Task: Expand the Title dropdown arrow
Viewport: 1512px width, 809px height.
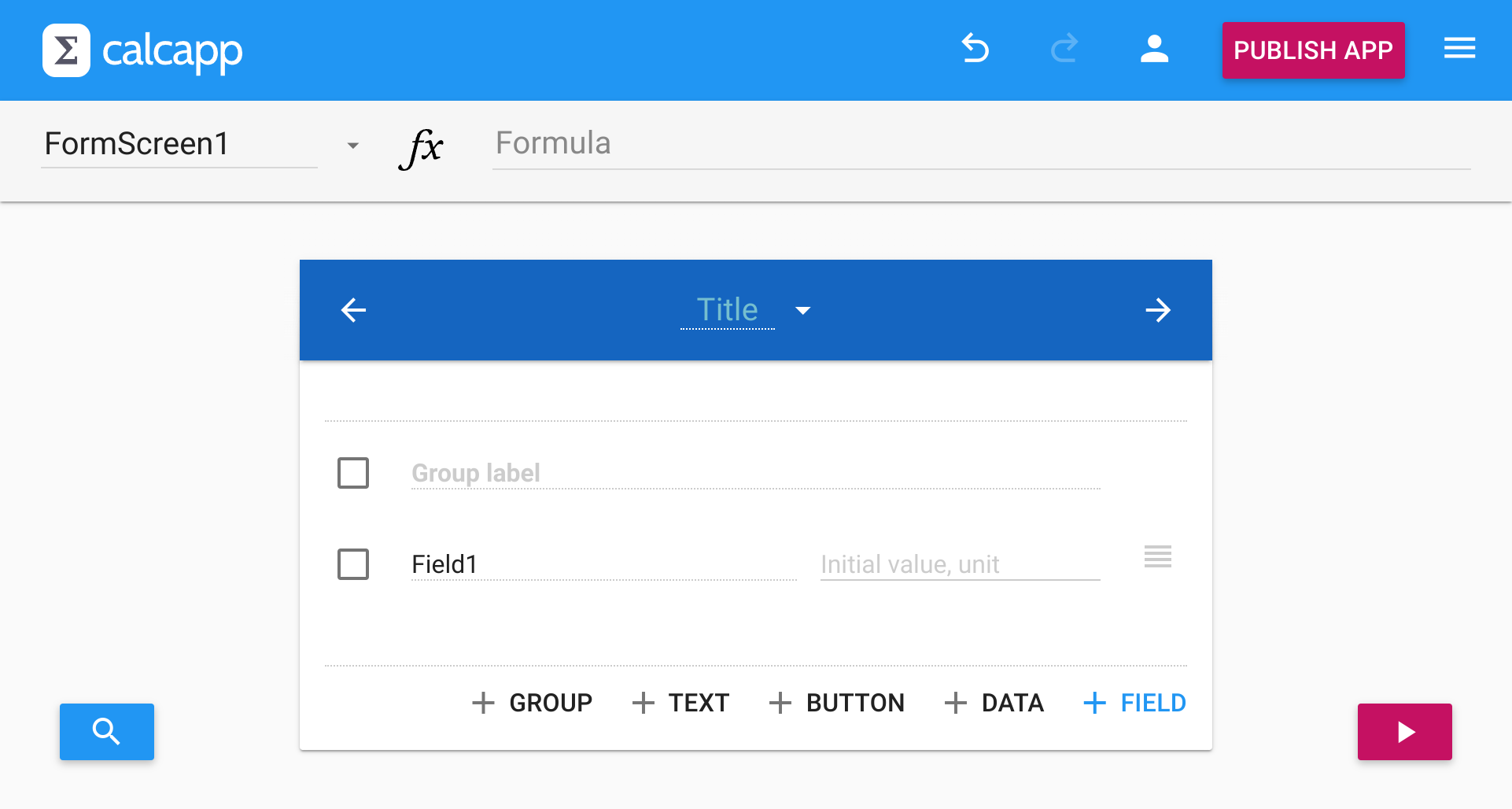Action: tap(803, 311)
